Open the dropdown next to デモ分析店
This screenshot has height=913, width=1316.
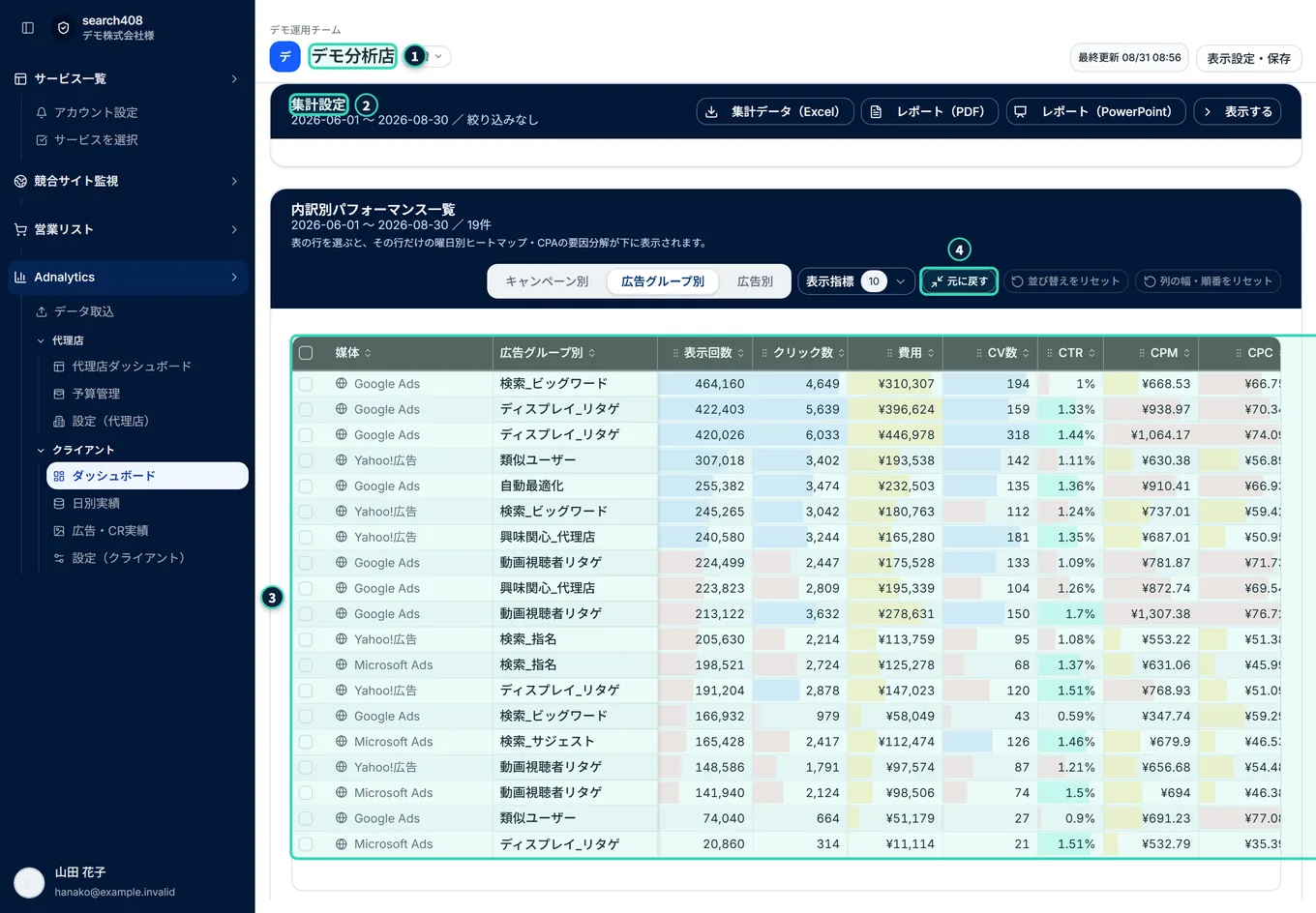click(438, 56)
